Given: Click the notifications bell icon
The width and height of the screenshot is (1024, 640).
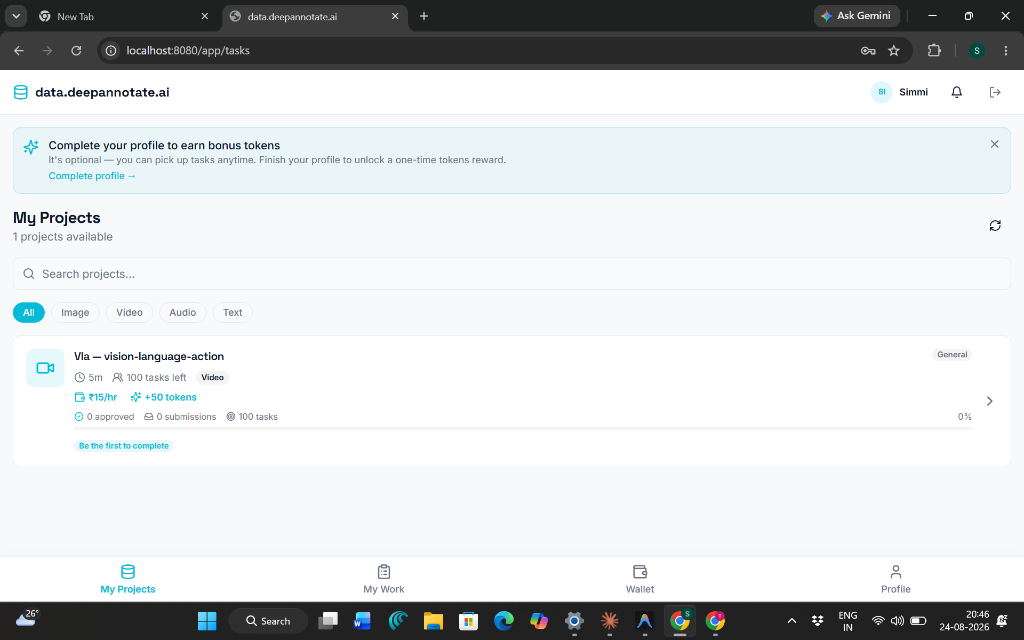Looking at the screenshot, I should click(956, 92).
